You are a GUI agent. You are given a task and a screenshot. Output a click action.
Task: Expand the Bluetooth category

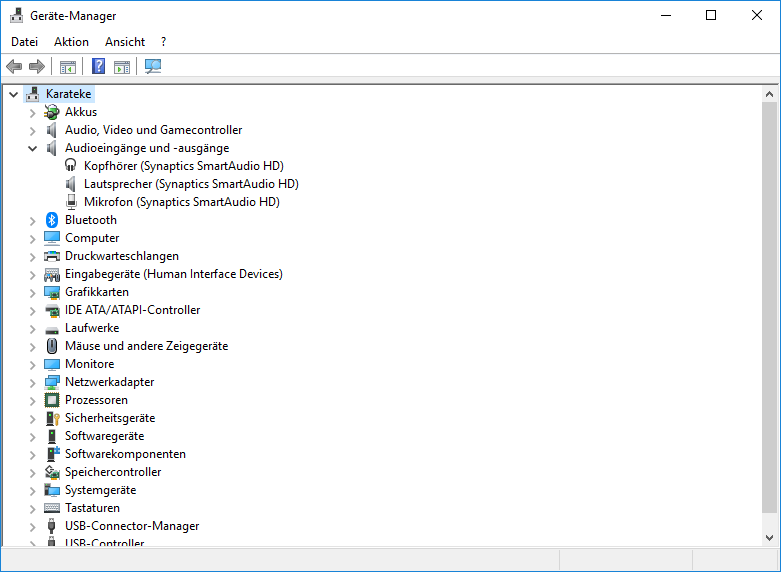(32, 221)
